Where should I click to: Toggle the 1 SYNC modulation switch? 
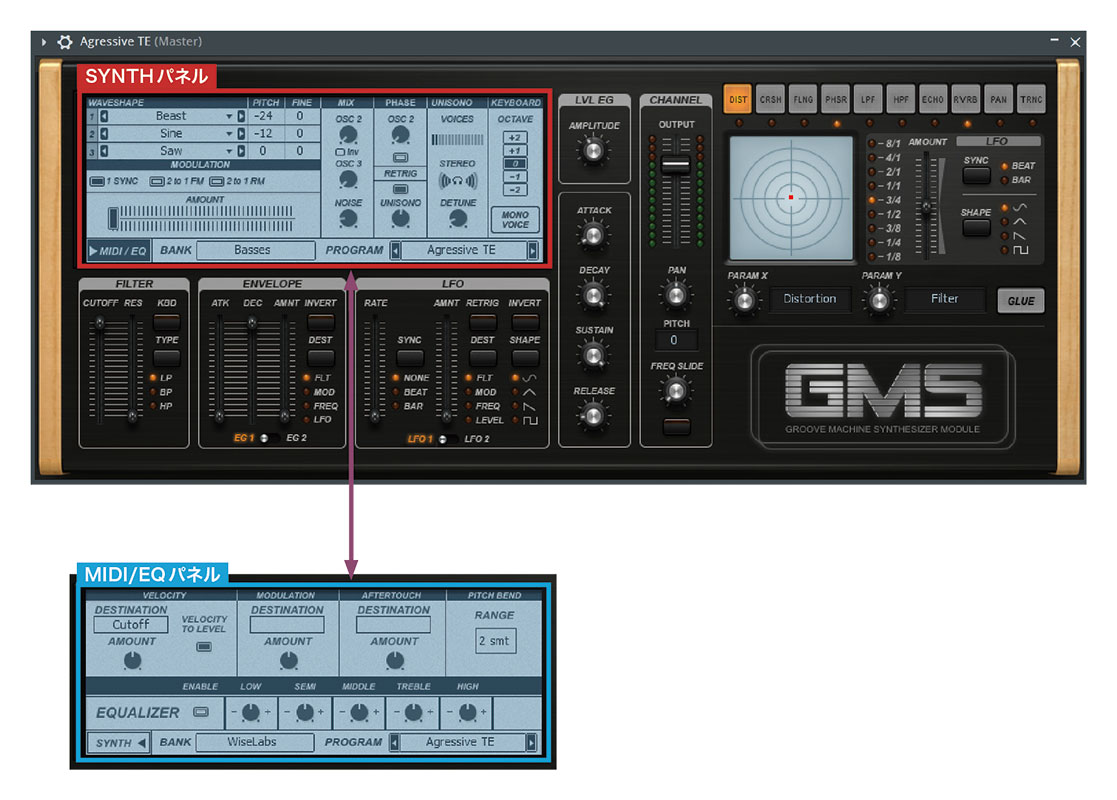[x=97, y=182]
